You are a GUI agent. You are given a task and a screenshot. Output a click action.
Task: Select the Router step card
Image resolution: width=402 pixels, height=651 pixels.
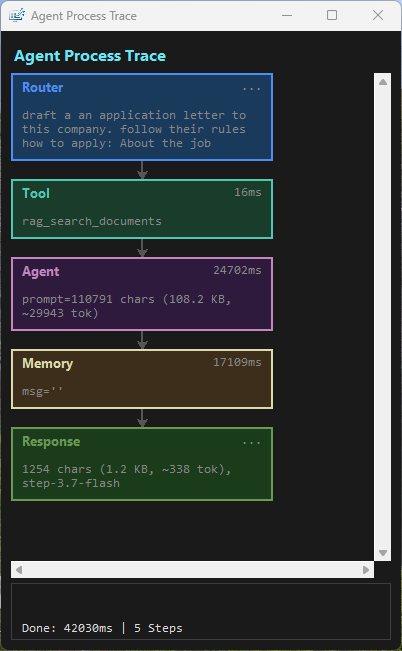tap(142, 117)
